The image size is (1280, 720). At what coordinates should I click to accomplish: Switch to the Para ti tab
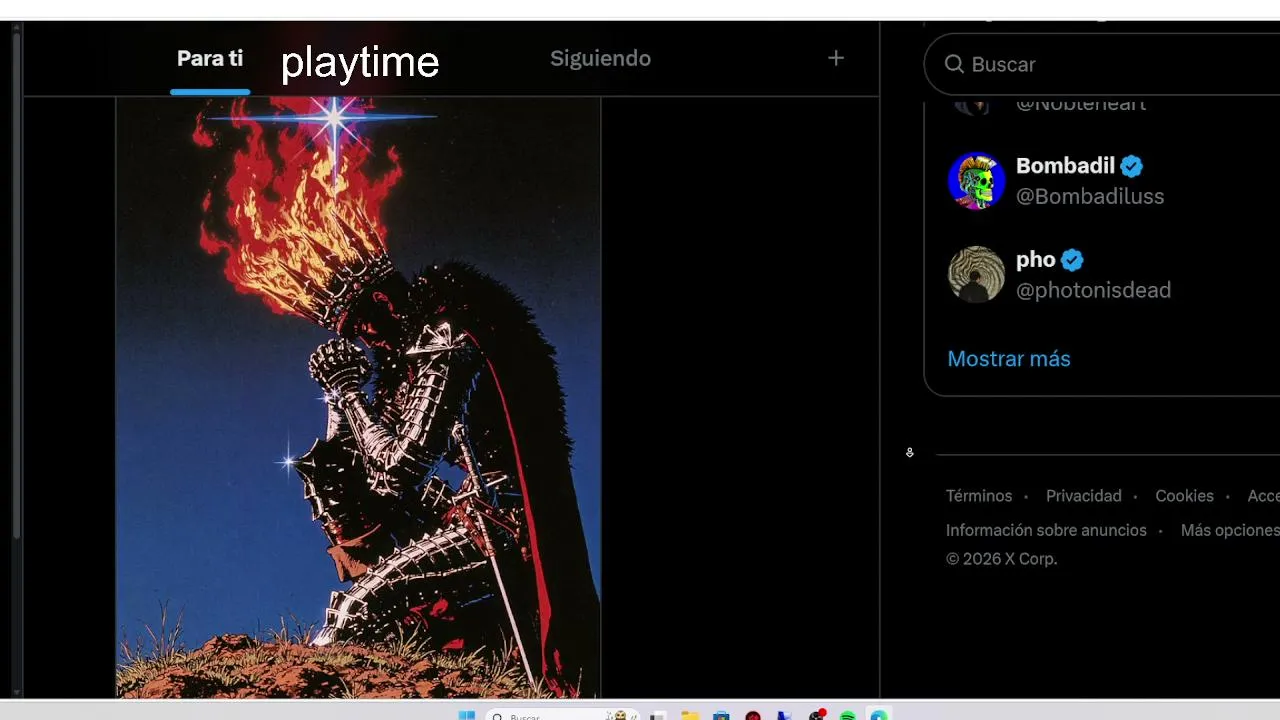point(210,58)
